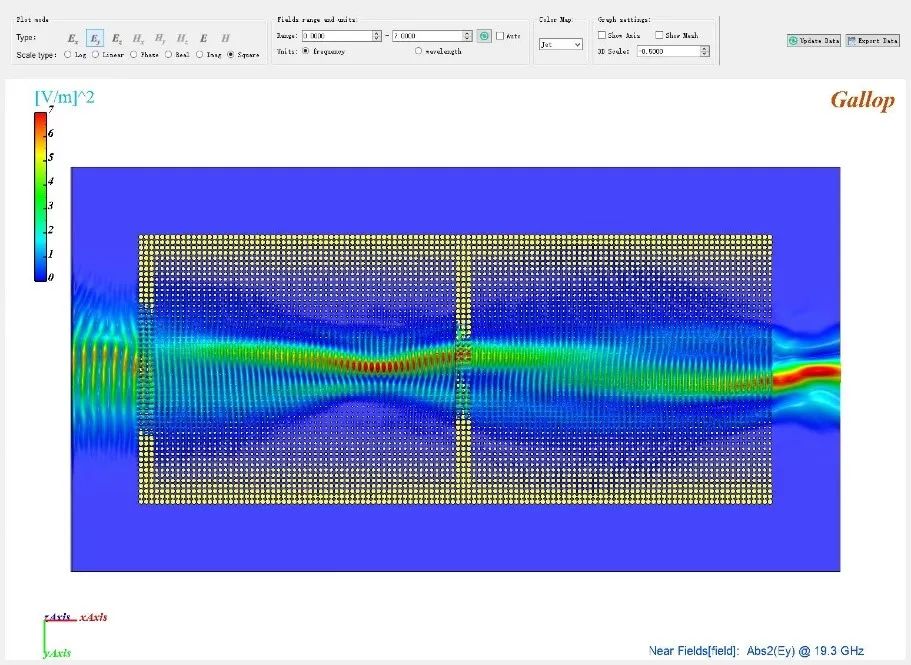Select the Hz field type icon
The height and width of the screenshot is (665, 911).
pyautogui.click(x=181, y=38)
